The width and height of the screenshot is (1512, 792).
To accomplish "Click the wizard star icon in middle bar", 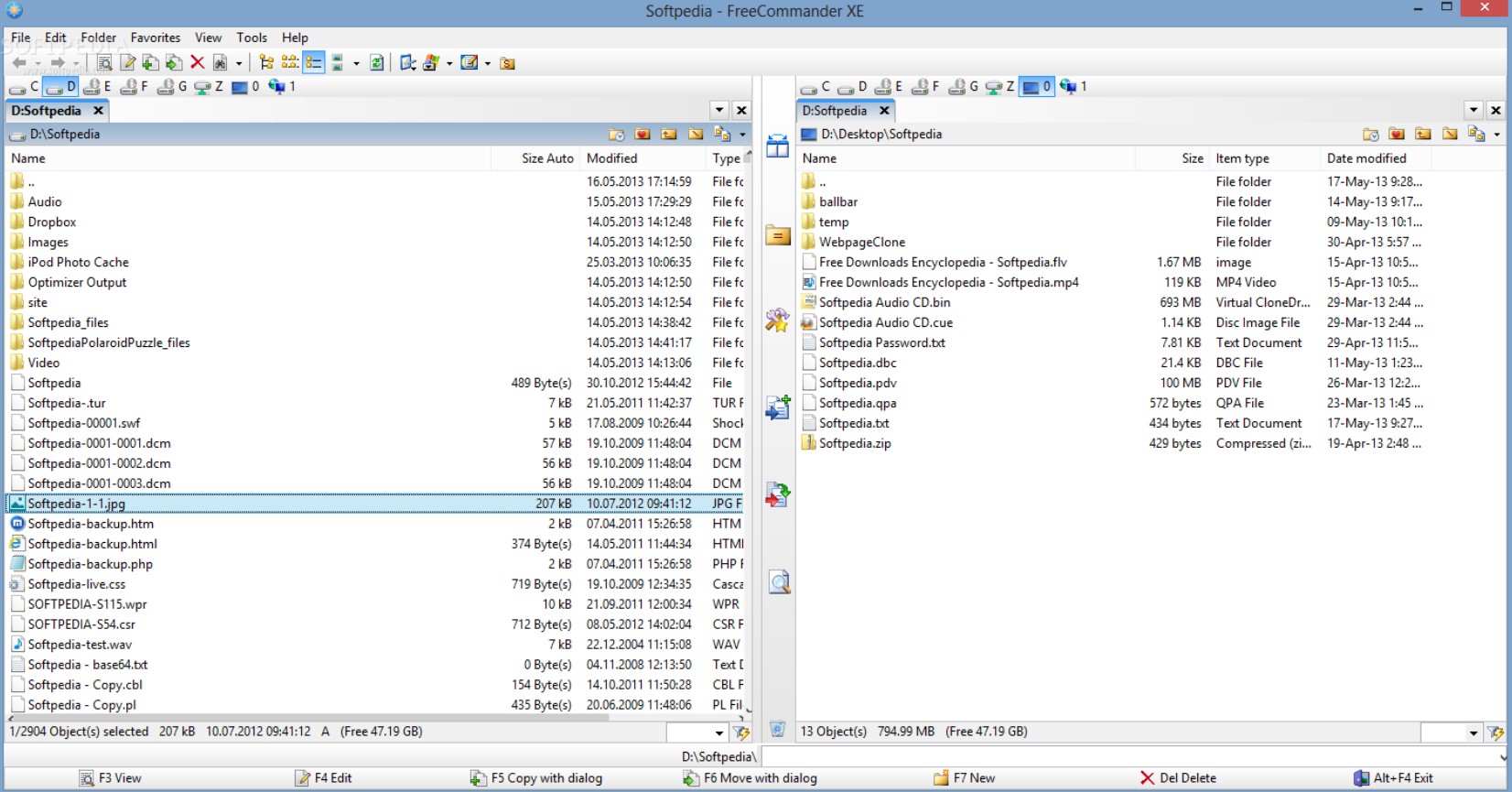I will [x=777, y=320].
